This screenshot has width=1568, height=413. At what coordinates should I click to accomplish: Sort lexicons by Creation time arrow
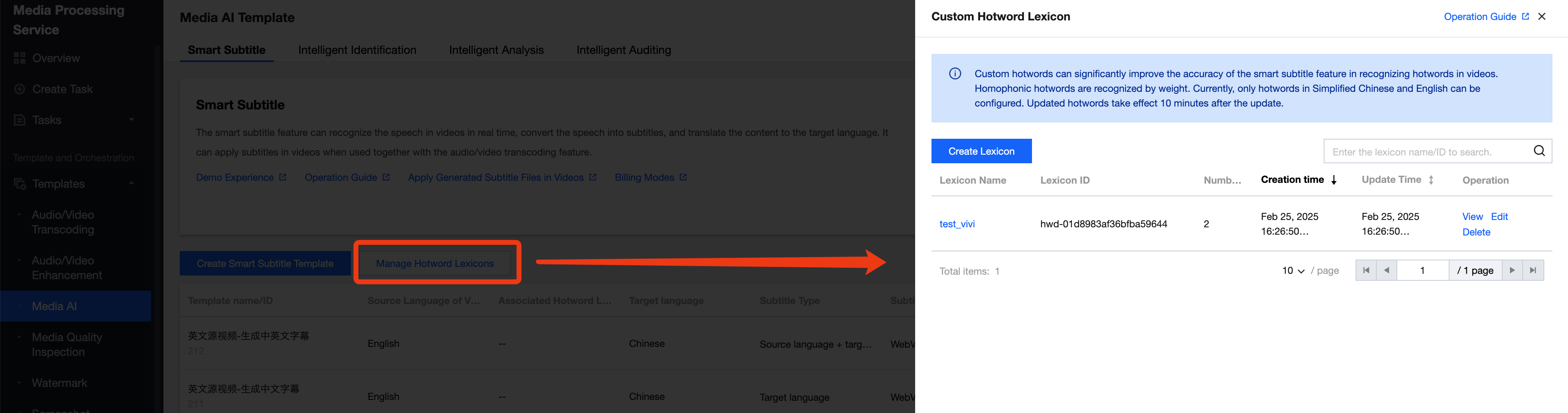click(x=1333, y=180)
